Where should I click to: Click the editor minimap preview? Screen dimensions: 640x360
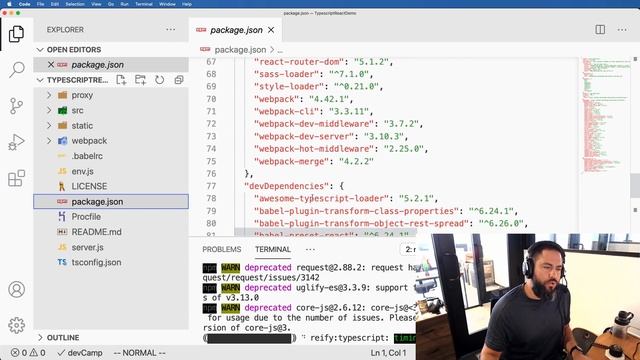tap(605, 116)
